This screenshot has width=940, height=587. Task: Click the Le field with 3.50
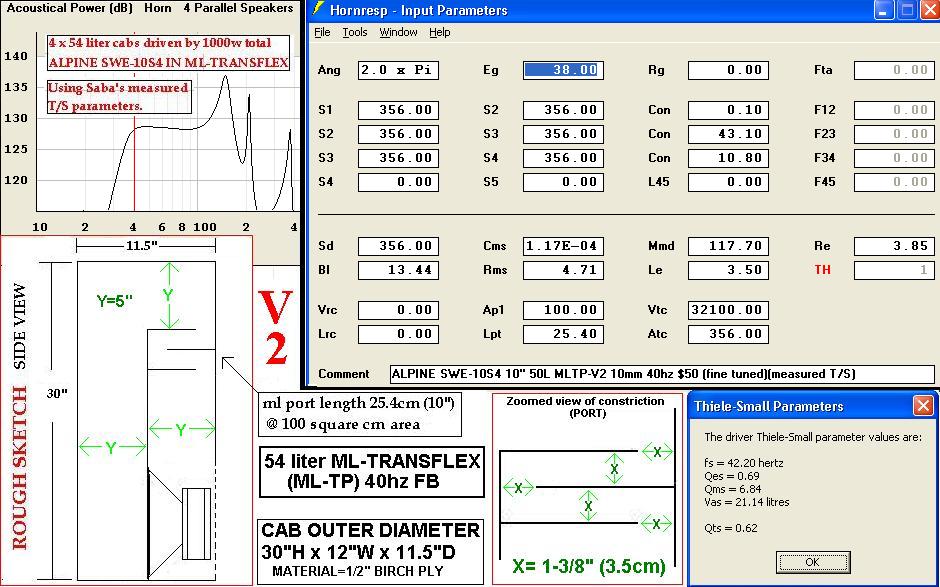tap(728, 270)
